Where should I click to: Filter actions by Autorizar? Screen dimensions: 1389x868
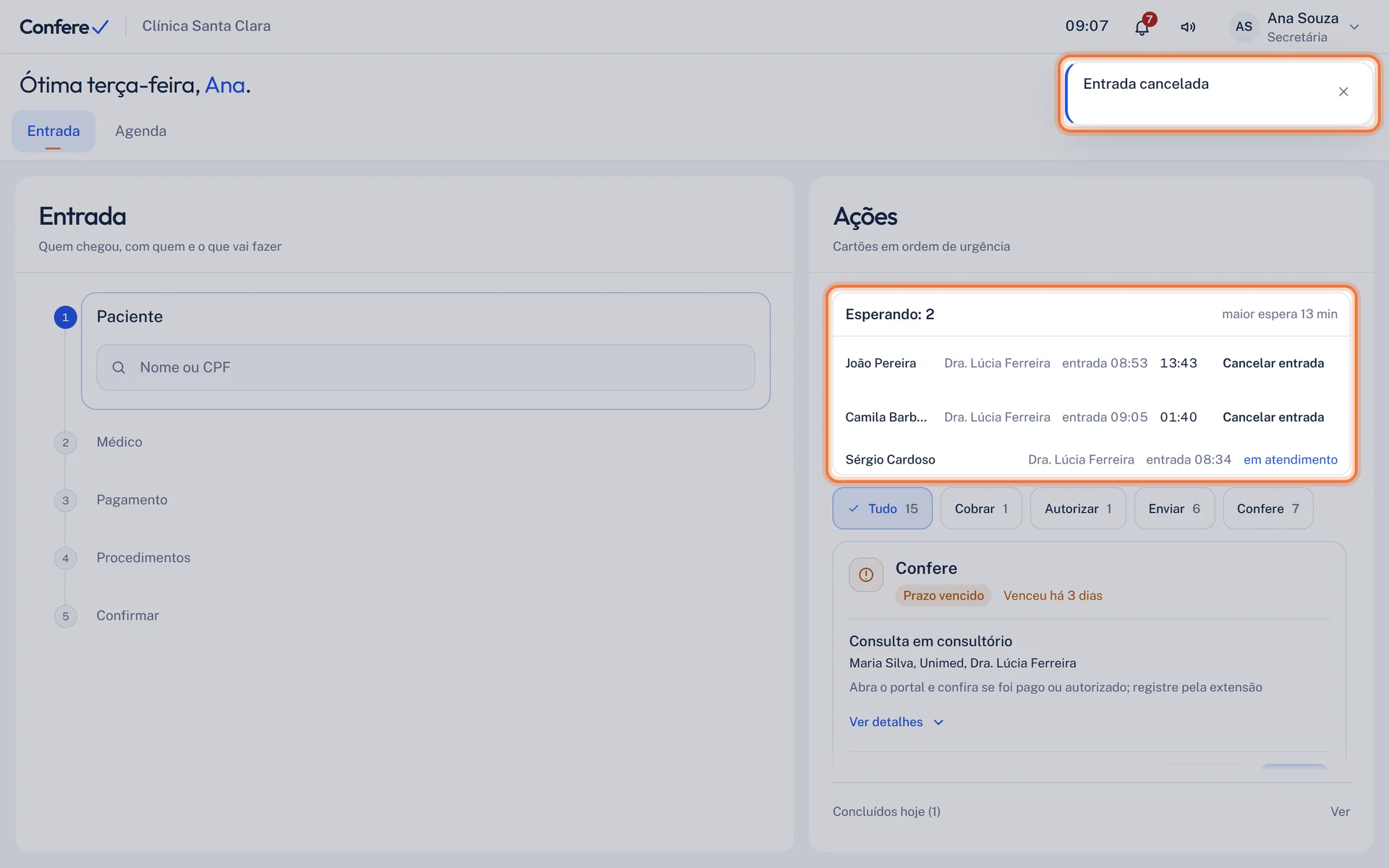(x=1078, y=509)
